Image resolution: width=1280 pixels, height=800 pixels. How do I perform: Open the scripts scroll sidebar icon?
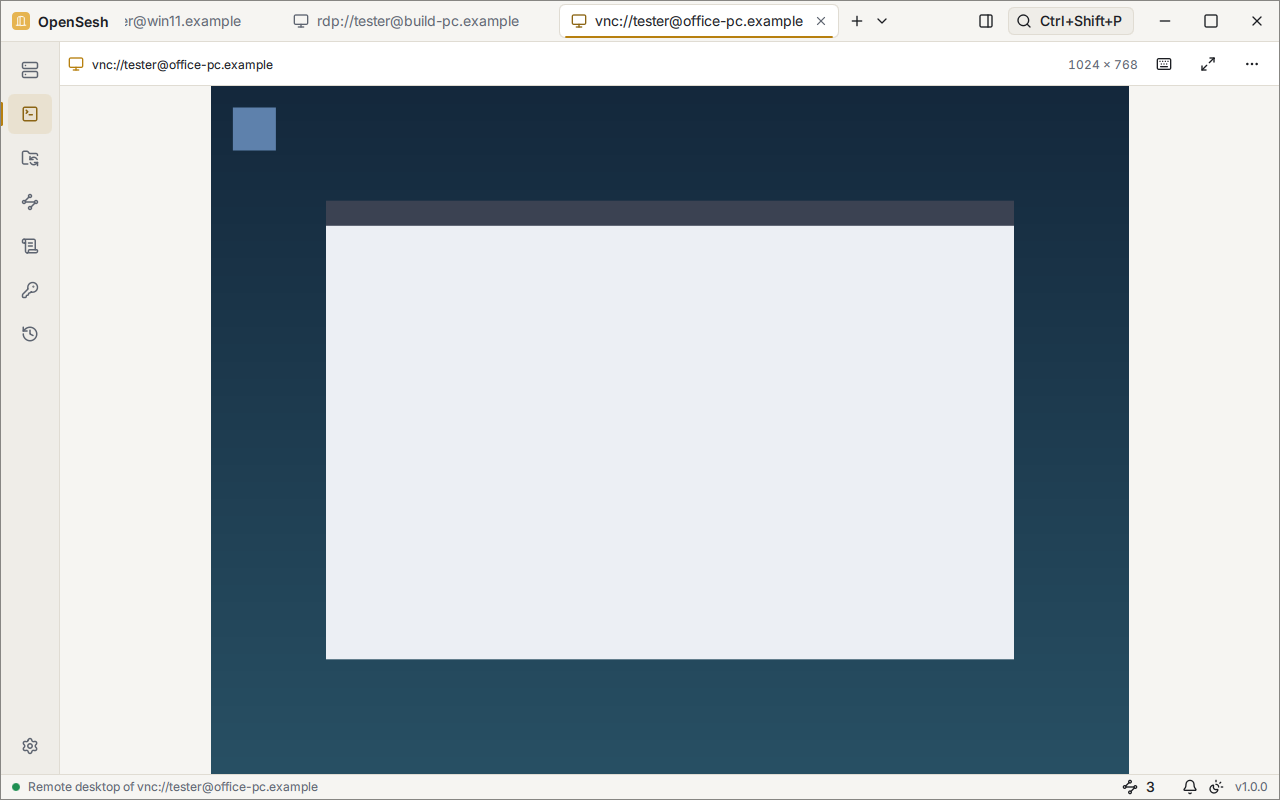click(x=30, y=246)
